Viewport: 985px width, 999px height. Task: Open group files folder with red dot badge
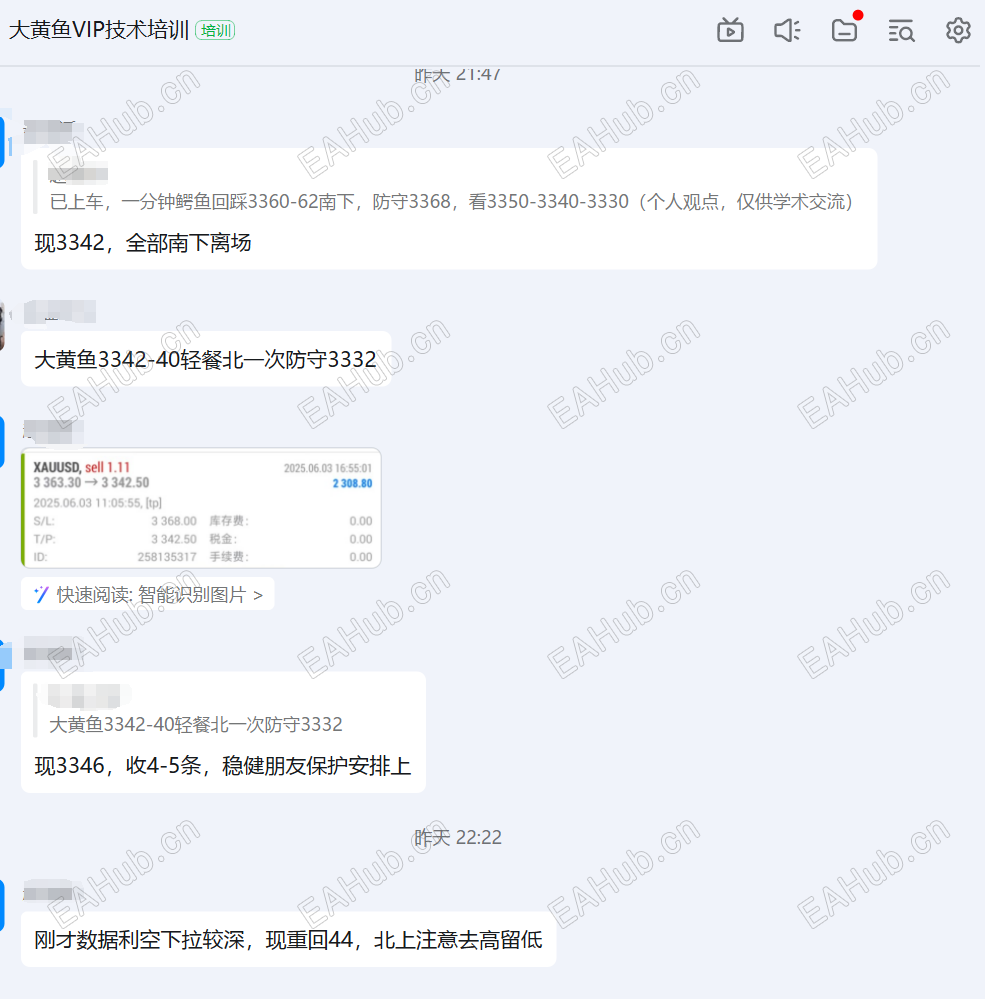point(844,30)
